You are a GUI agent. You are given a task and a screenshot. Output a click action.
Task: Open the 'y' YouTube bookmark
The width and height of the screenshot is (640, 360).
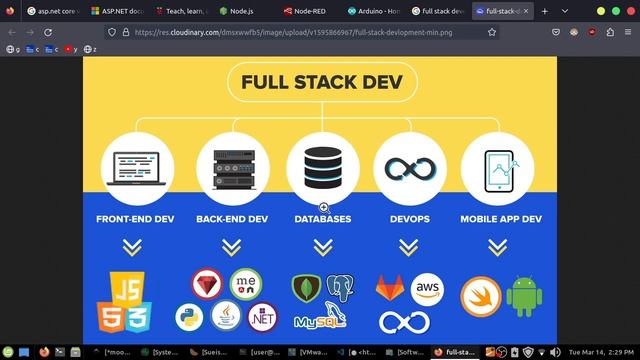[71, 49]
